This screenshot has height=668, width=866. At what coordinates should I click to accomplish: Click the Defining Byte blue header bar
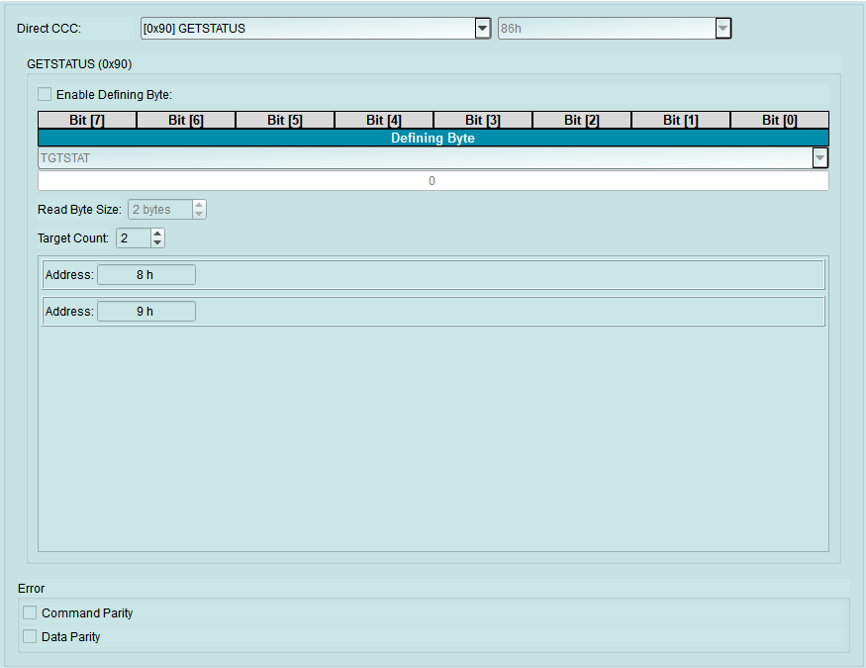(x=433, y=138)
